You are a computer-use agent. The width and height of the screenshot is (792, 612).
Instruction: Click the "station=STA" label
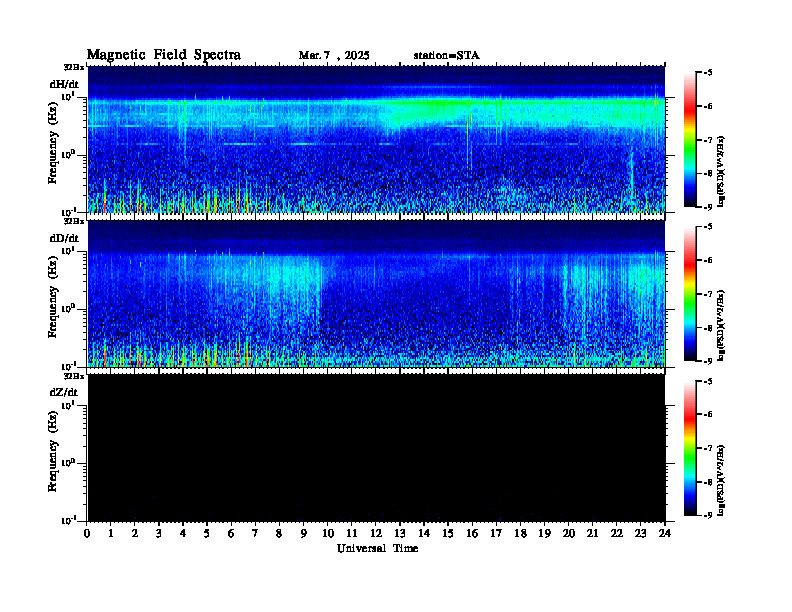446,56
